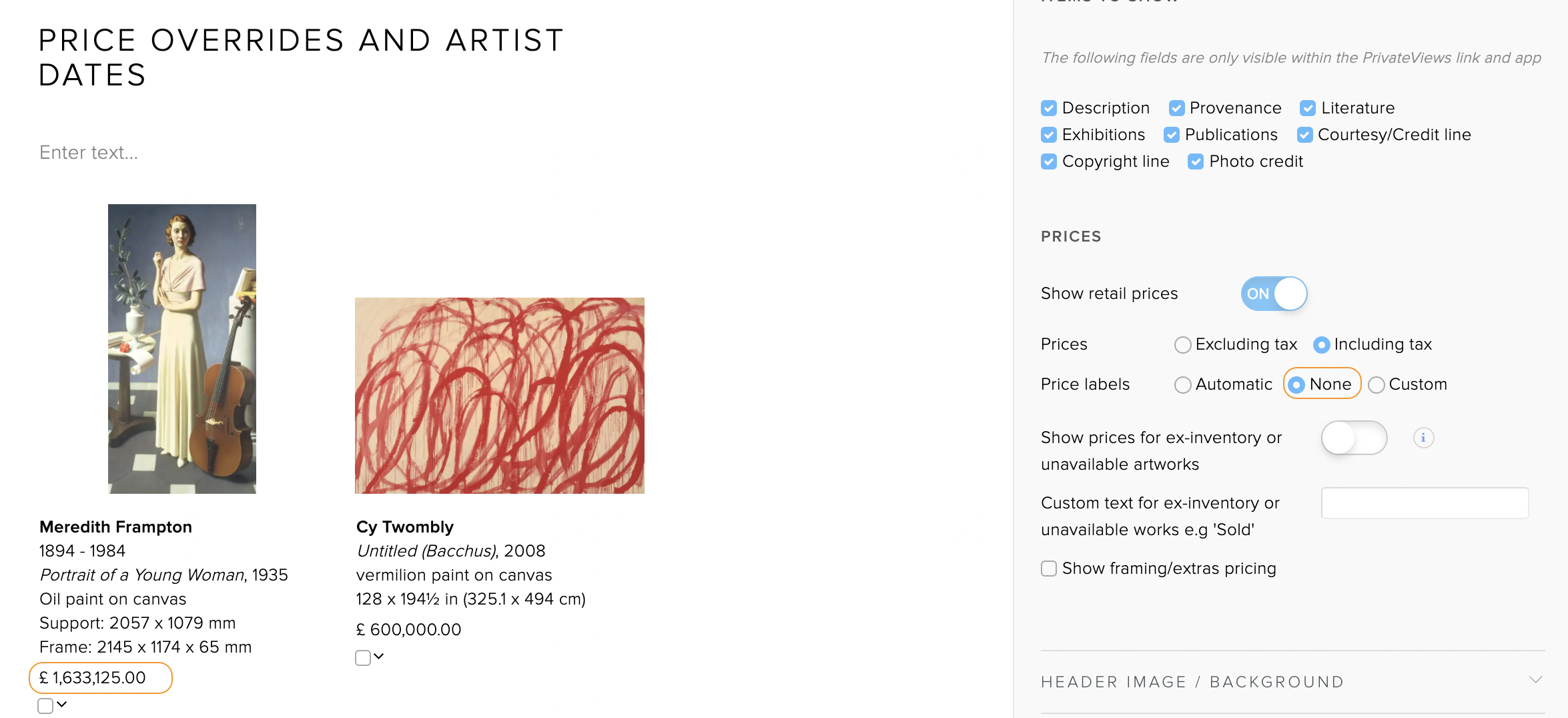Uncheck the Provenance checkbox
The width and height of the screenshot is (1568, 718).
(x=1176, y=108)
